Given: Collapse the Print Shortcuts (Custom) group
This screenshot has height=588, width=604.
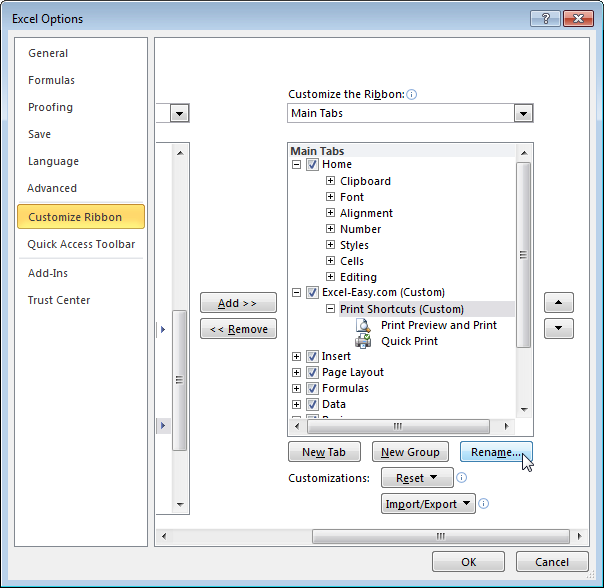Looking at the screenshot, I should (x=330, y=309).
